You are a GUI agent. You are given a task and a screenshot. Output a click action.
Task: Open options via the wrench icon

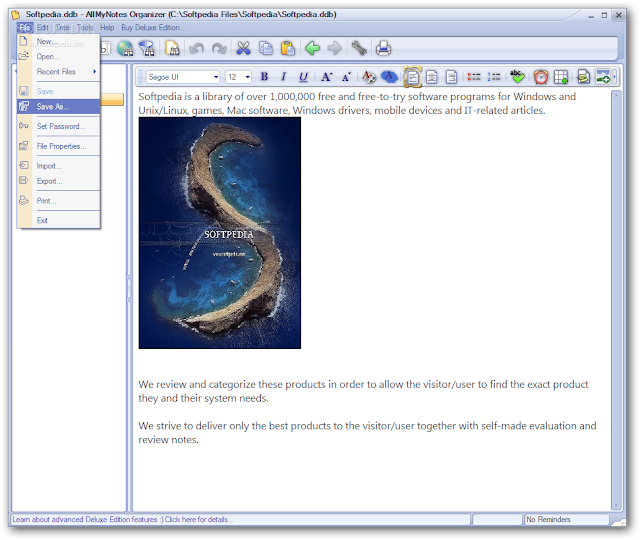(x=359, y=48)
